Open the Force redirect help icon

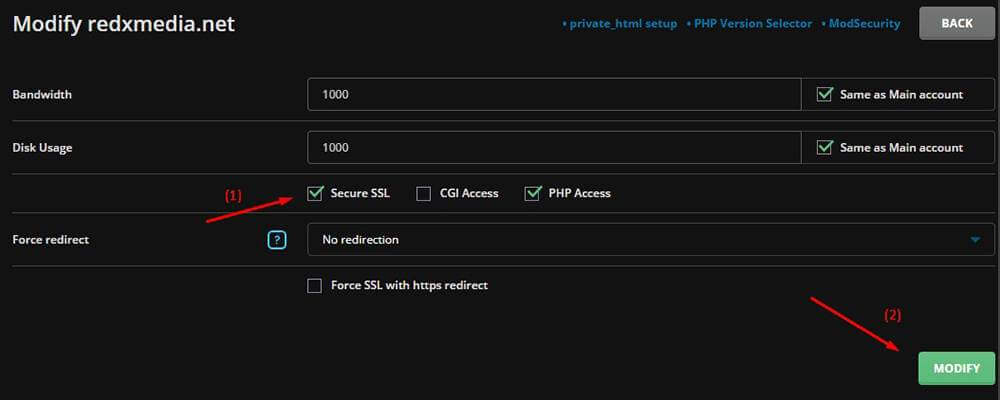coord(277,240)
